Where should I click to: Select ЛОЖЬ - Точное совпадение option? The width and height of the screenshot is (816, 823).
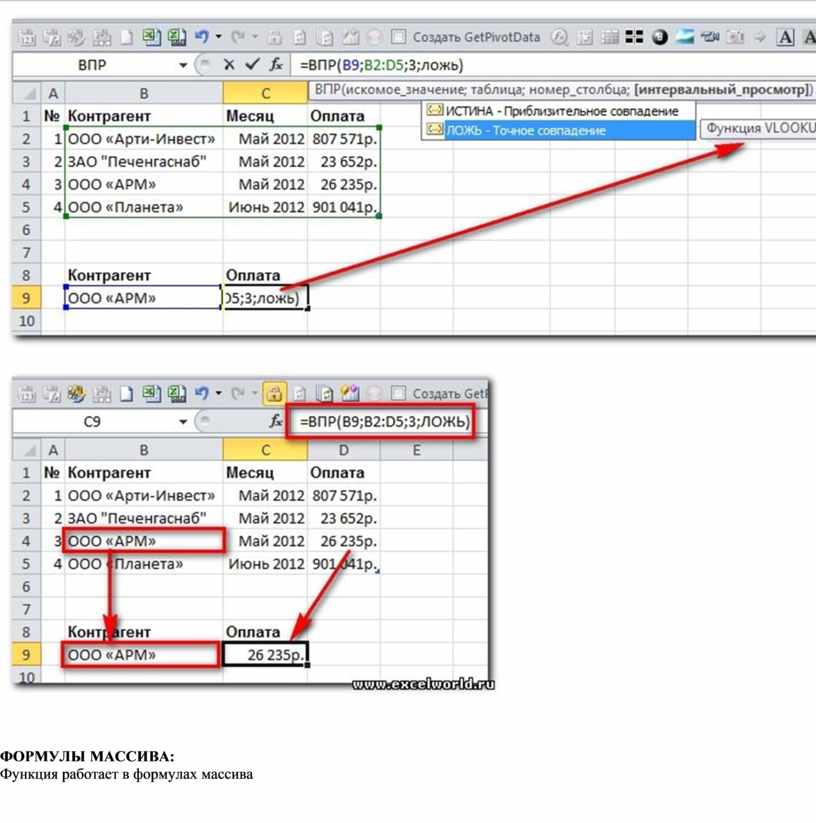525,130
